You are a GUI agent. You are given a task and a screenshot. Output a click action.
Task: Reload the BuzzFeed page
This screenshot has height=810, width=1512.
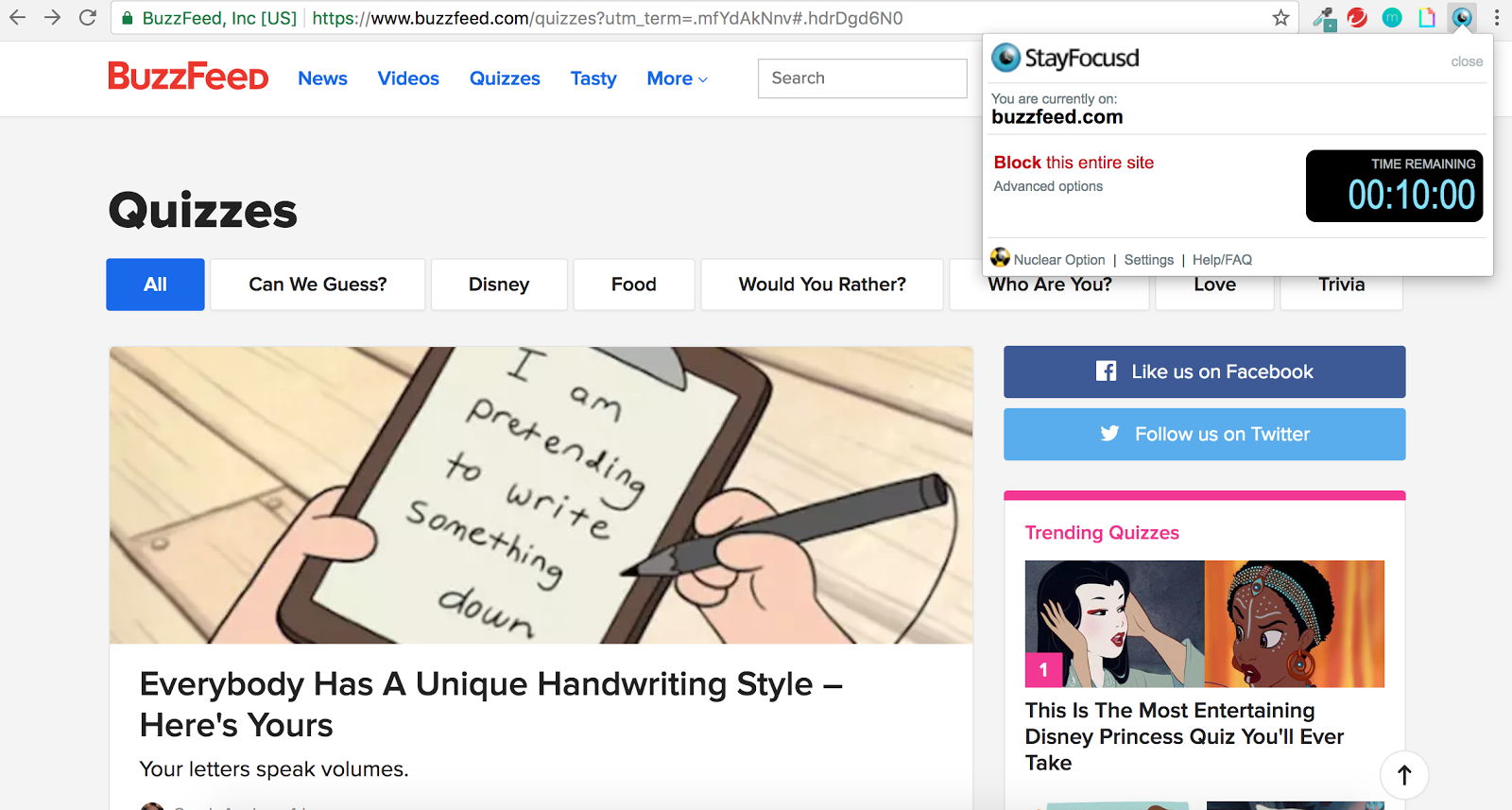click(x=88, y=17)
